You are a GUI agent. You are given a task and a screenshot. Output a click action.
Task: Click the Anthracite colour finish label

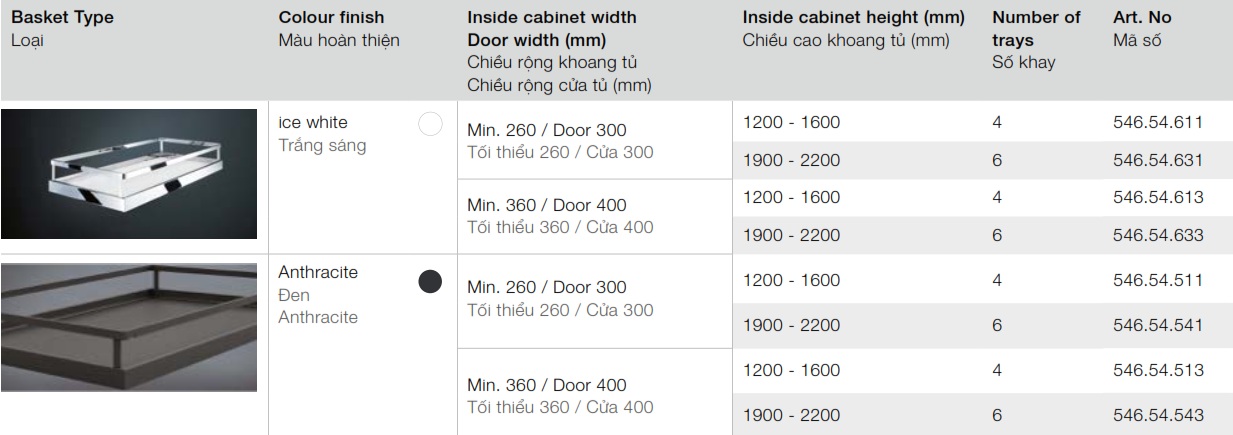coord(318,272)
